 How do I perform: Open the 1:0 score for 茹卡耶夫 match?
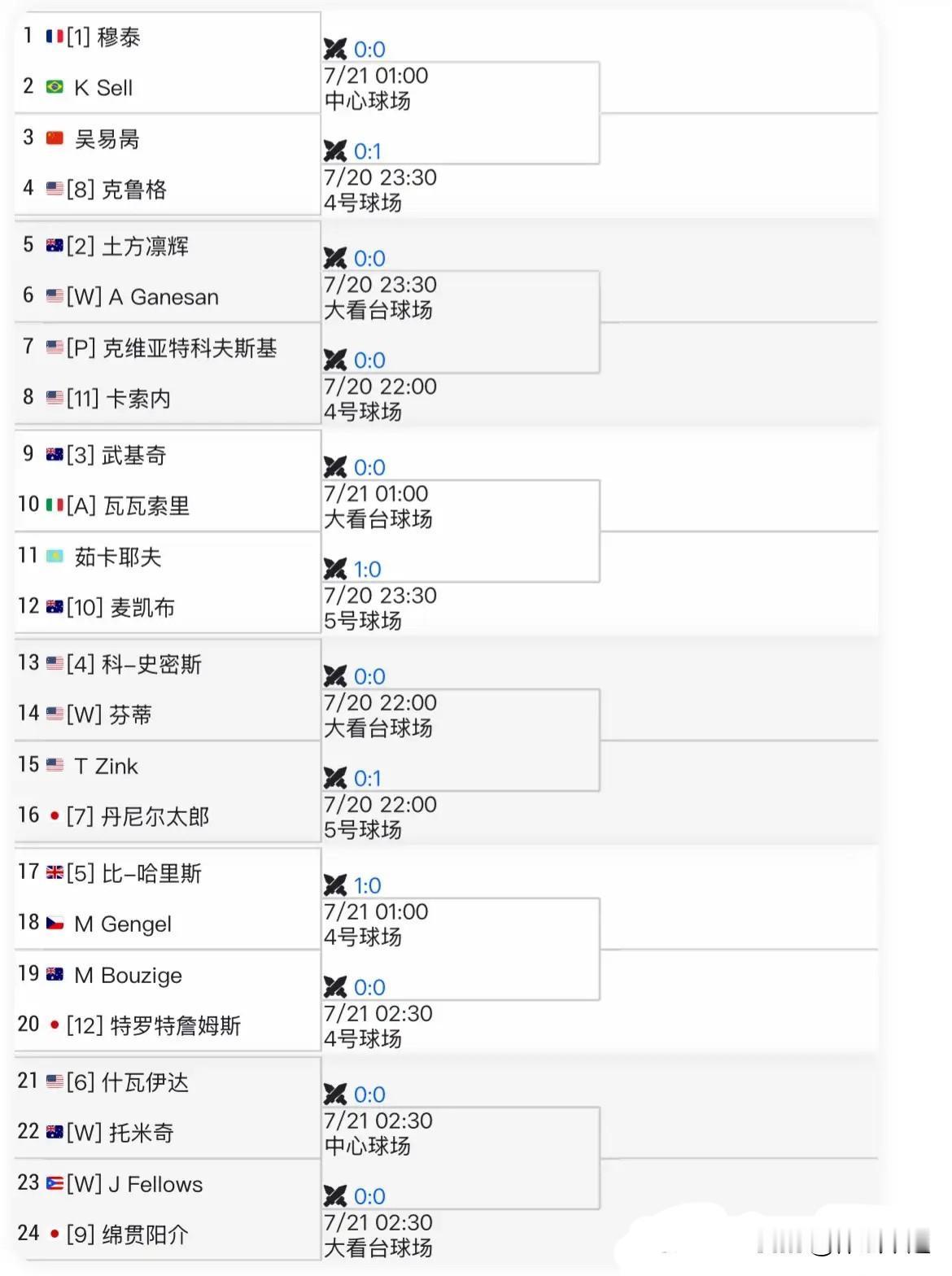click(368, 570)
